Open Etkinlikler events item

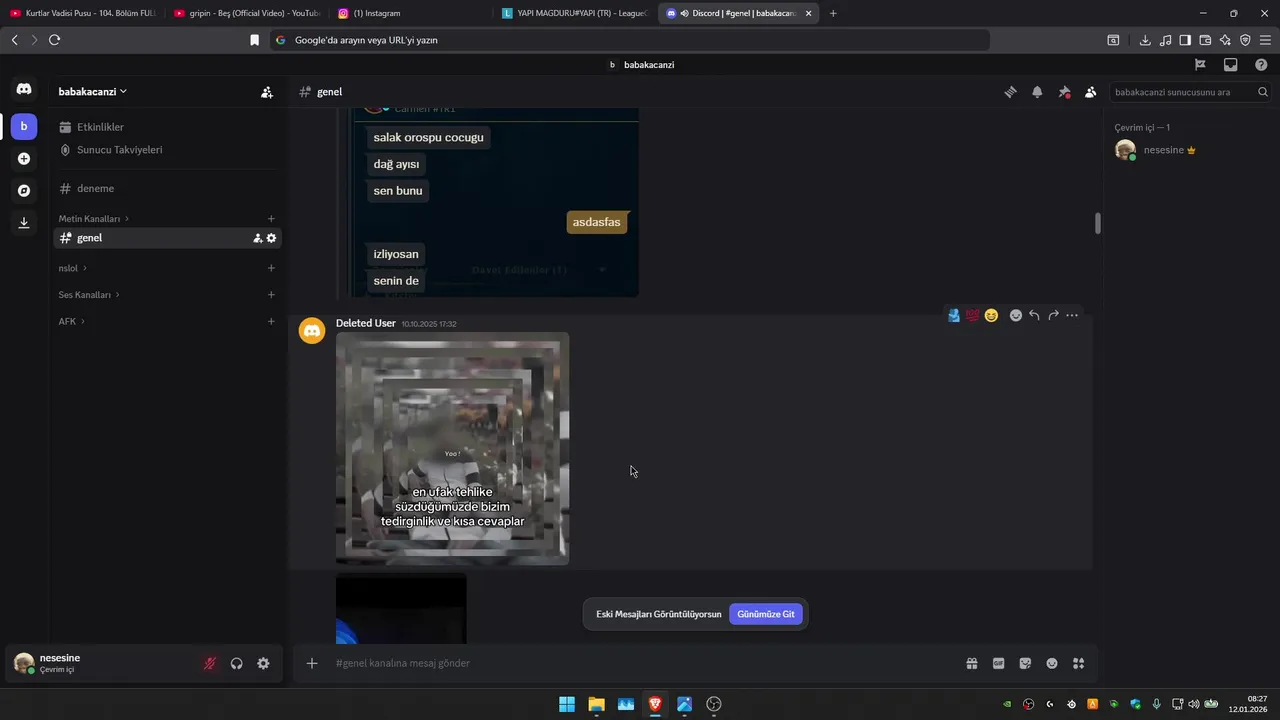(x=168, y=127)
